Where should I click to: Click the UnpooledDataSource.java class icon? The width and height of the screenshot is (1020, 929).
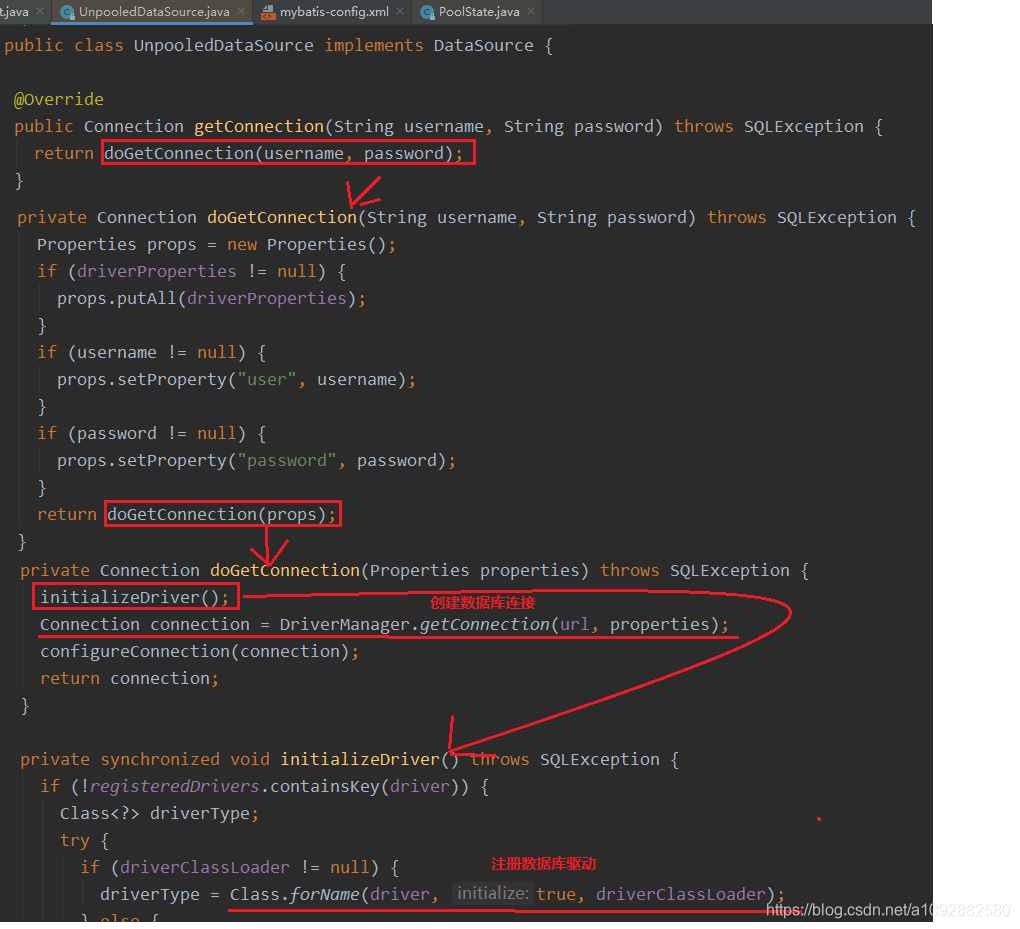coord(67,12)
